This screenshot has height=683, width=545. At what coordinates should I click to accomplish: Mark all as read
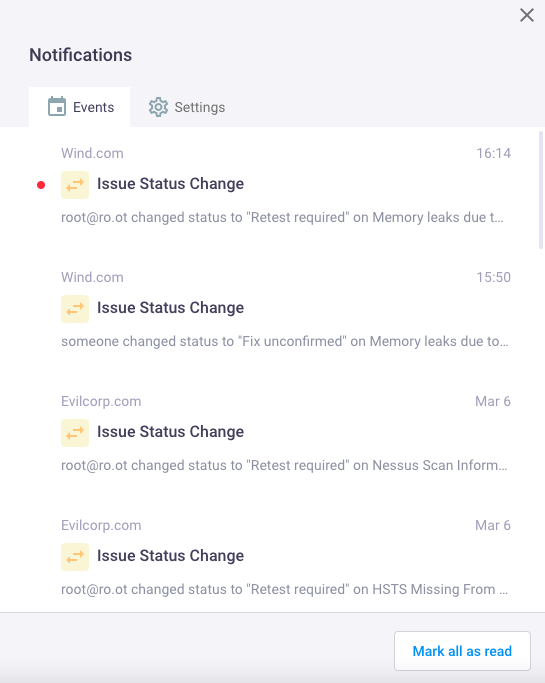click(x=462, y=651)
